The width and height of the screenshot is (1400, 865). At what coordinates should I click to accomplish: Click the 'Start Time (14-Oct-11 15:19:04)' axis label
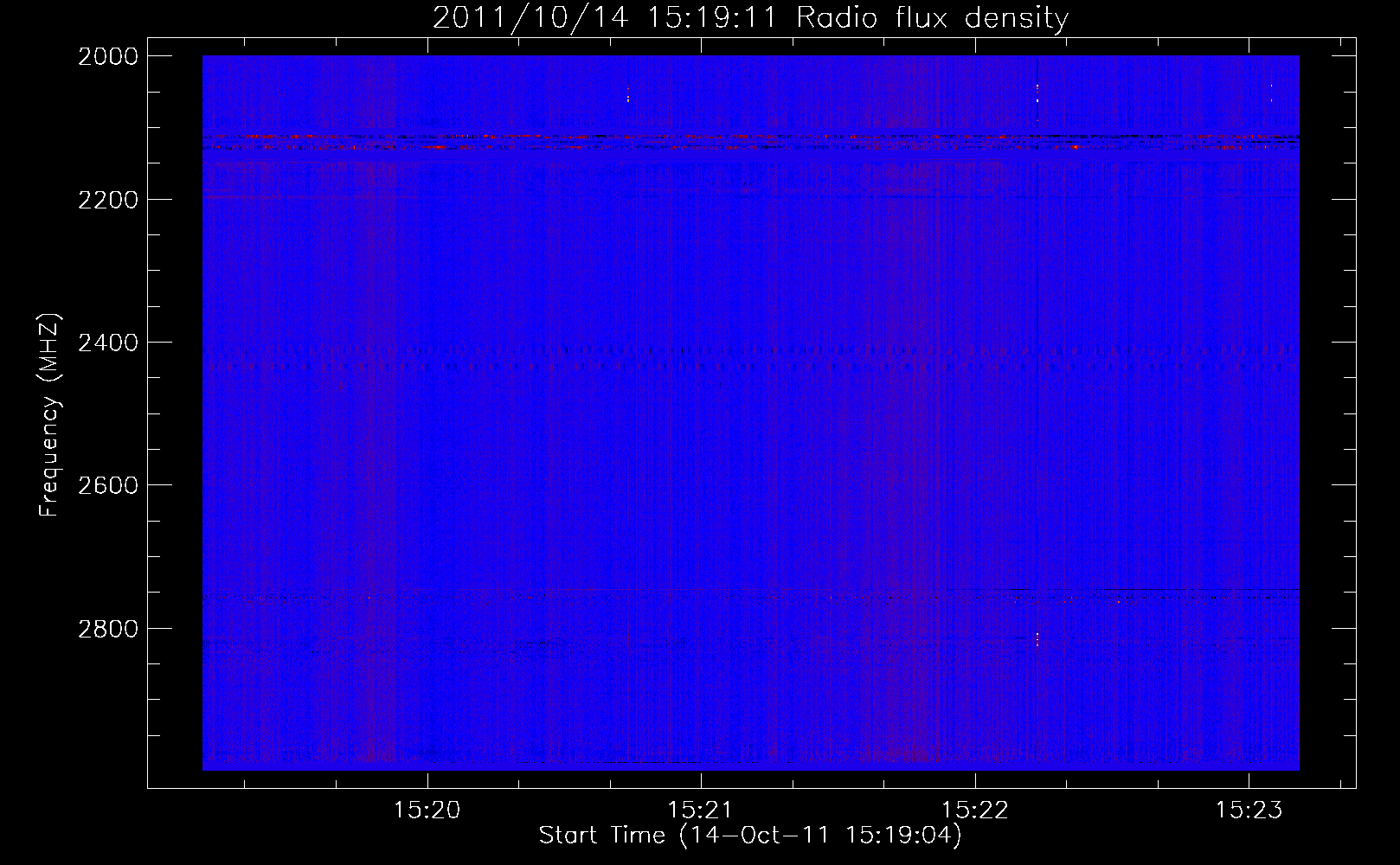pos(750,836)
